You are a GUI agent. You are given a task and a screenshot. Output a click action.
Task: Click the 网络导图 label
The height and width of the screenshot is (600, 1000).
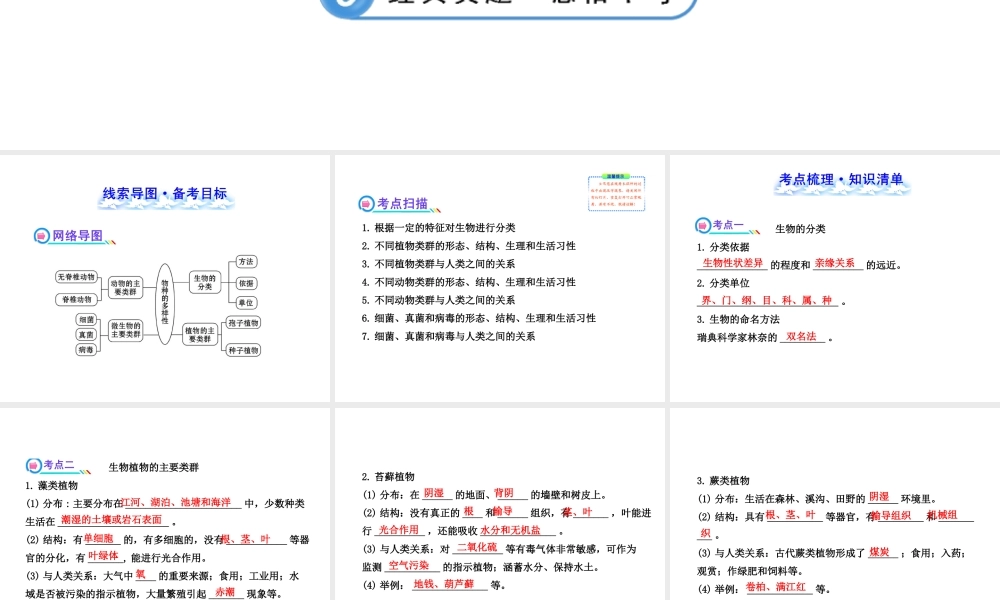tap(77, 236)
